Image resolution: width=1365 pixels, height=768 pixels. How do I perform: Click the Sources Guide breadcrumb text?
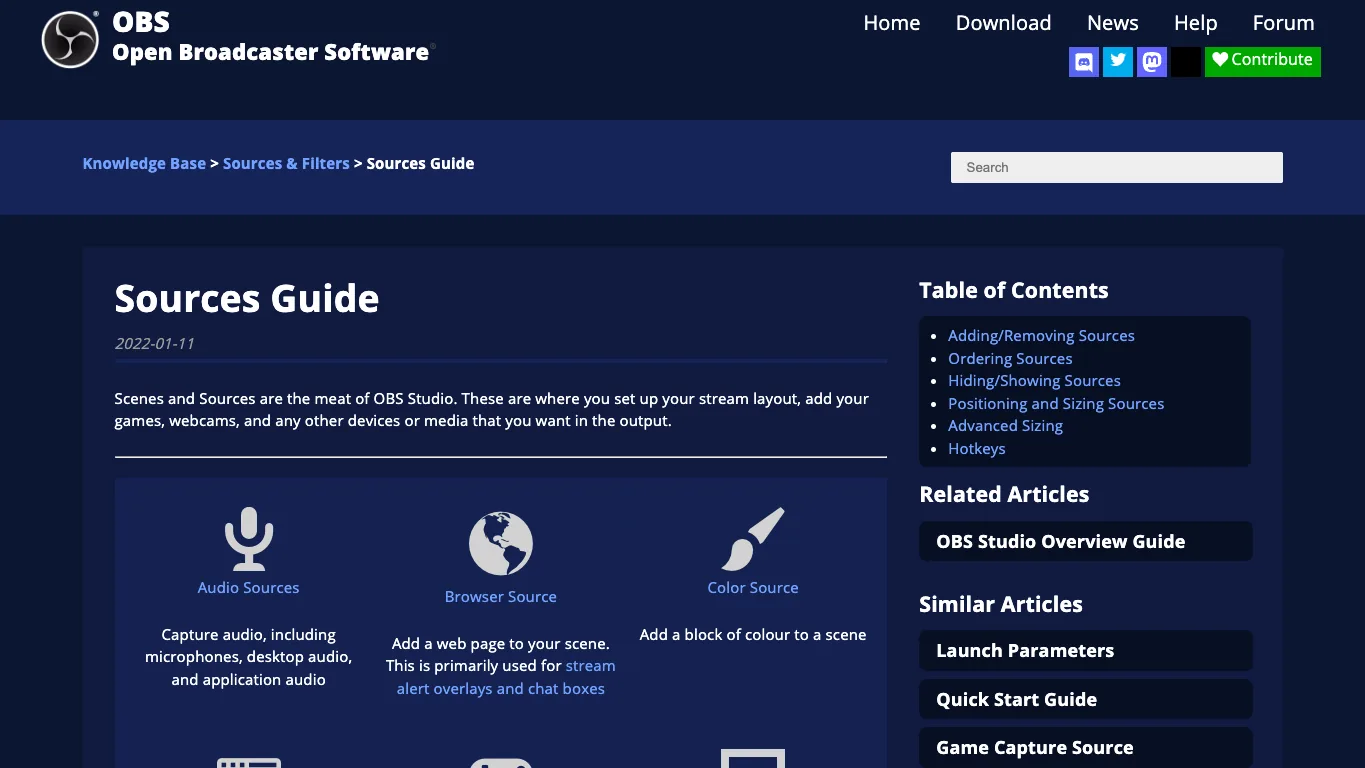pos(420,164)
